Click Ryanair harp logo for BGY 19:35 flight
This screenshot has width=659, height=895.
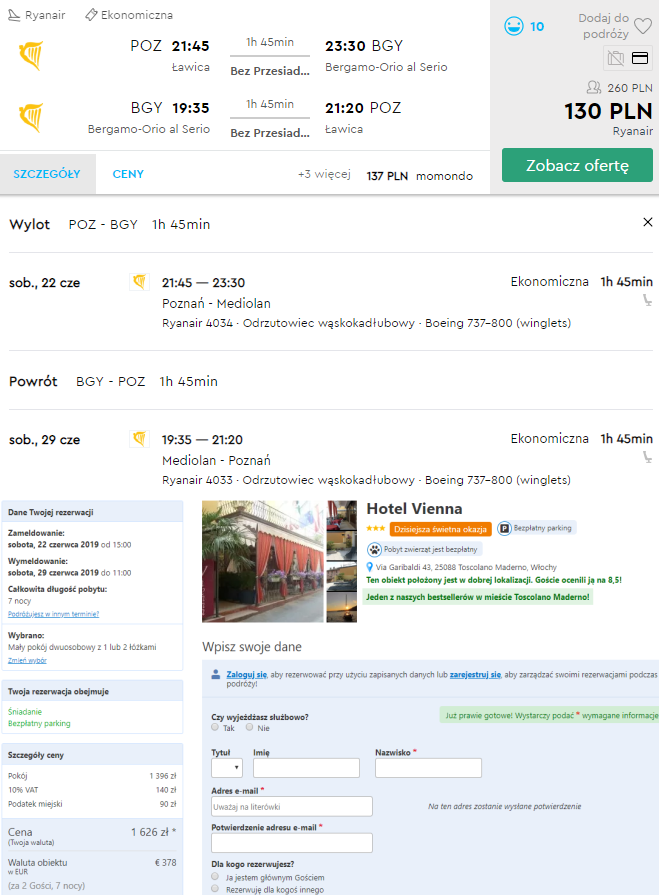tap(31, 118)
